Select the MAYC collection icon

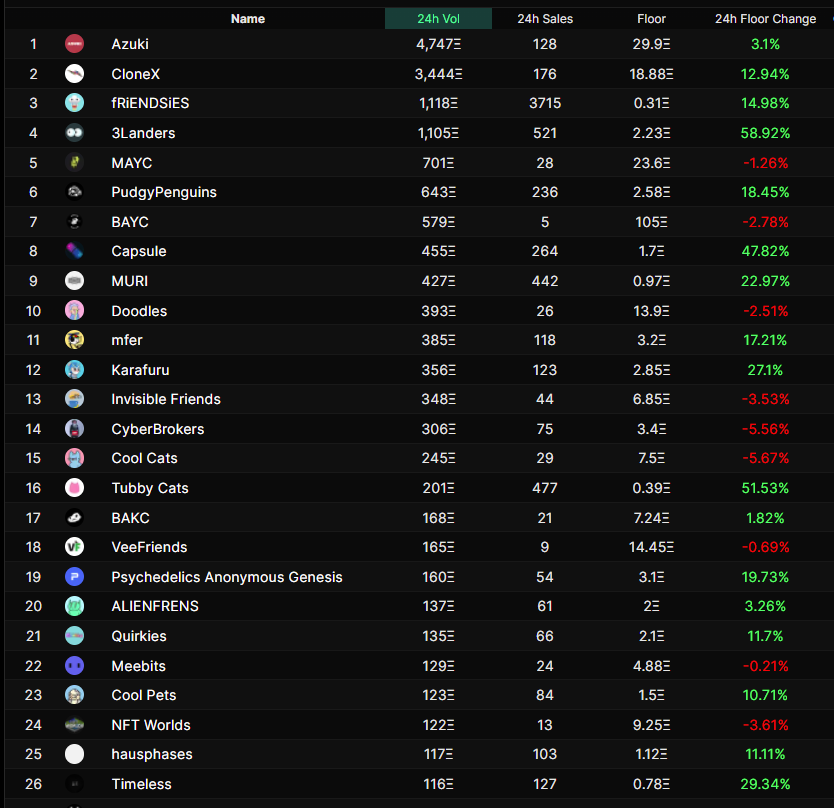[74, 162]
